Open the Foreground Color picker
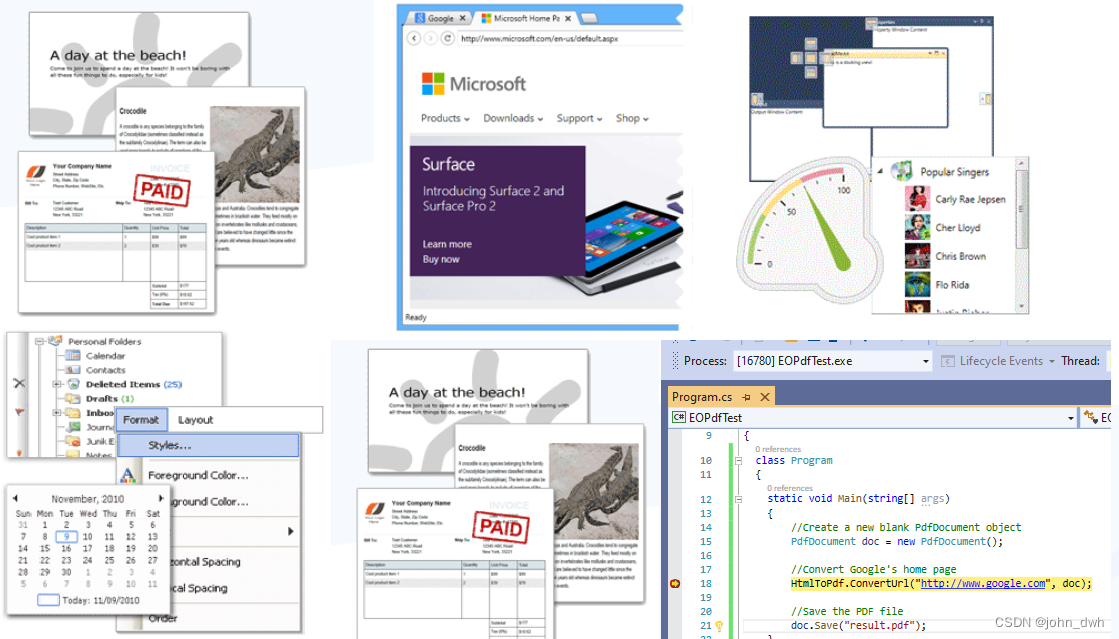Viewport: 1119px width, 639px height. [198, 473]
